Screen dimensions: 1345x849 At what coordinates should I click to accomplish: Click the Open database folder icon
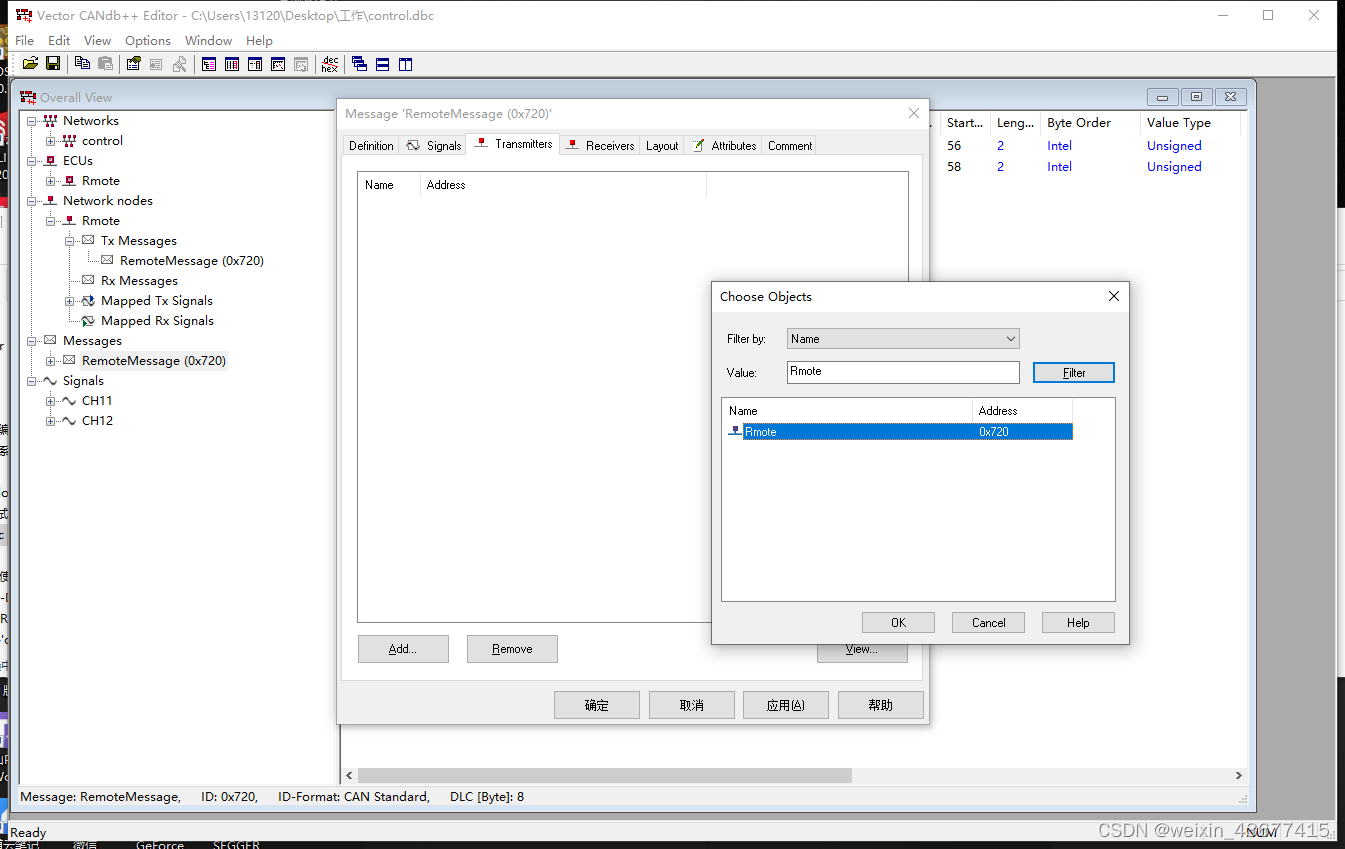coord(30,64)
